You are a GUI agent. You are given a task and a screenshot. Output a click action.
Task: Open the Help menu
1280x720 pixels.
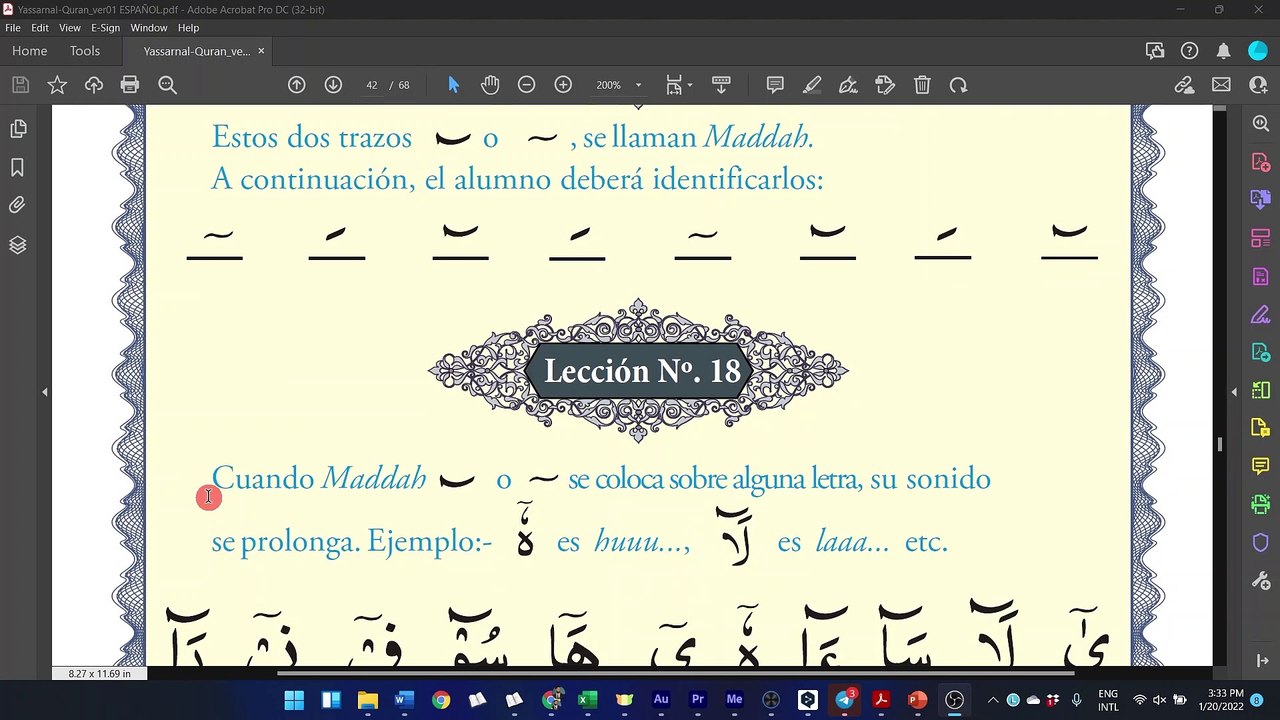(188, 28)
